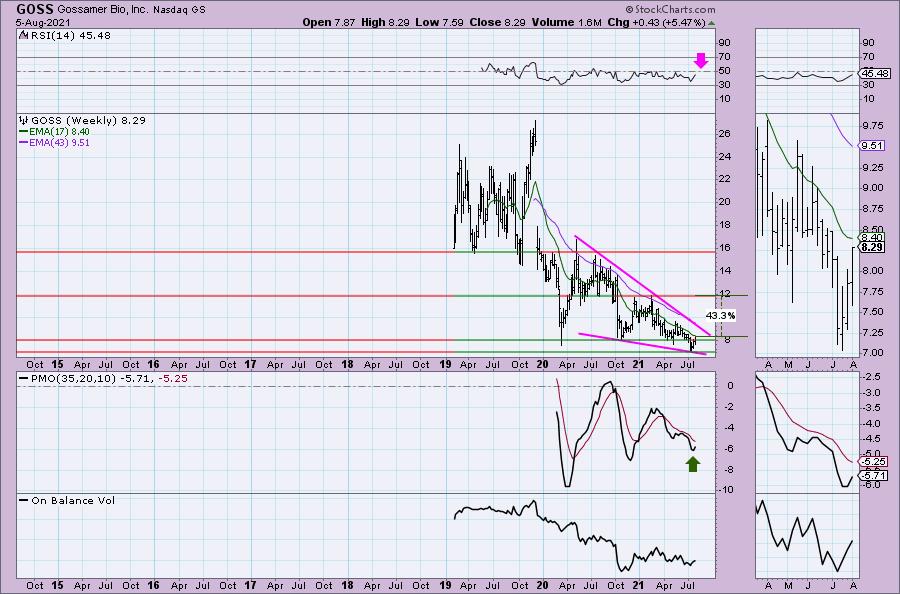
Task: Click the GOSS ticker symbol title
Action: click(36, 9)
